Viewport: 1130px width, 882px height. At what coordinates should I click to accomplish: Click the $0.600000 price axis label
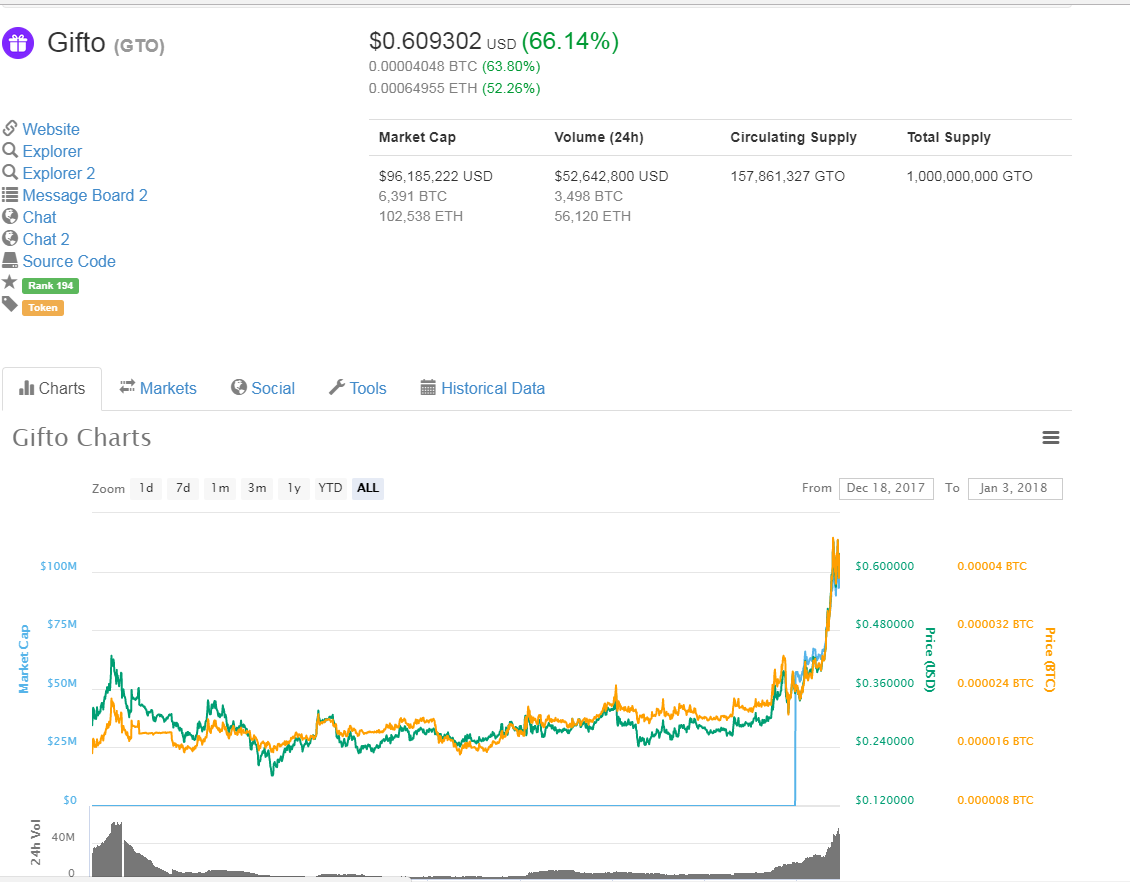click(884, 566)
